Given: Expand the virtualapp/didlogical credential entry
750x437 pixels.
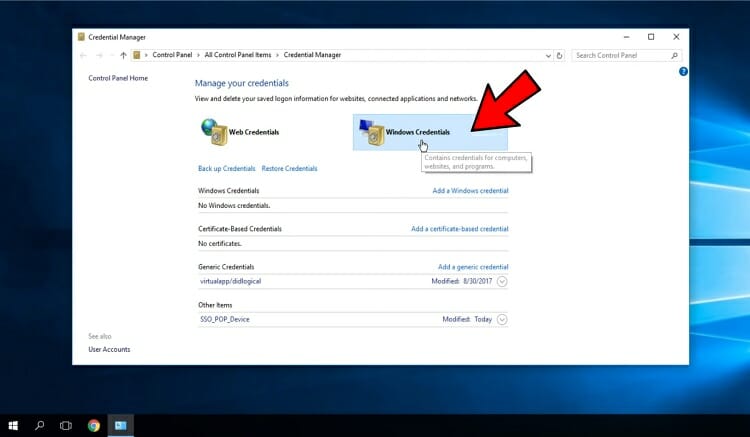Looking at the screenshot, I should click(502, 282).
